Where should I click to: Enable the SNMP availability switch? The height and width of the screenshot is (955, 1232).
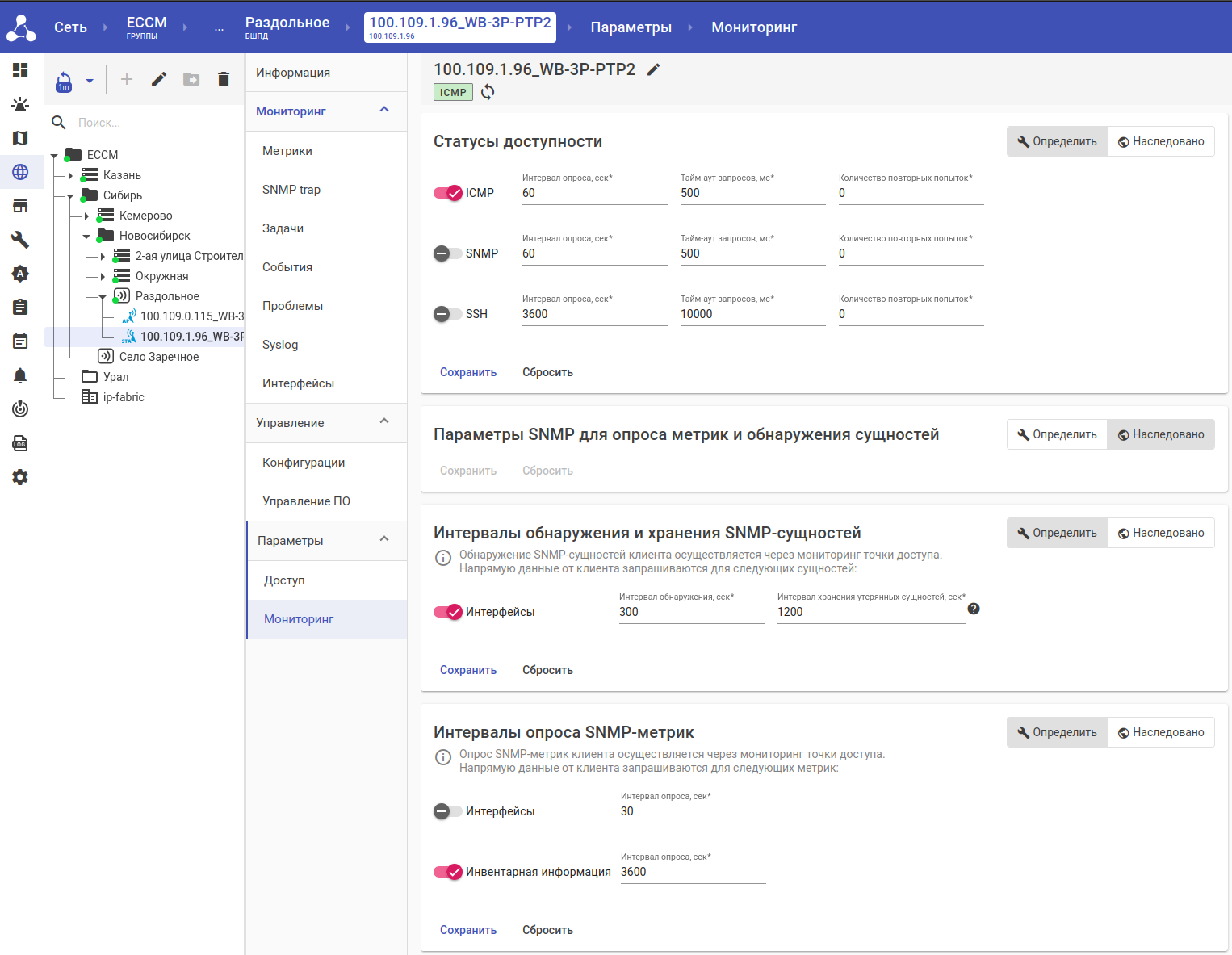[x=448, y=253]
